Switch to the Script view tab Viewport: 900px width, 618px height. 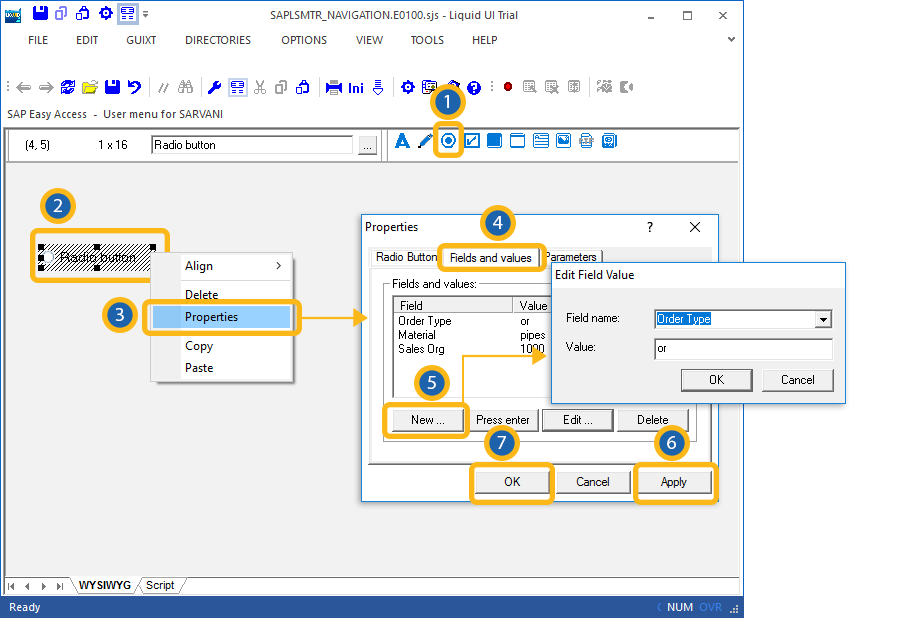pyautogui.click(x=160, y=585)
